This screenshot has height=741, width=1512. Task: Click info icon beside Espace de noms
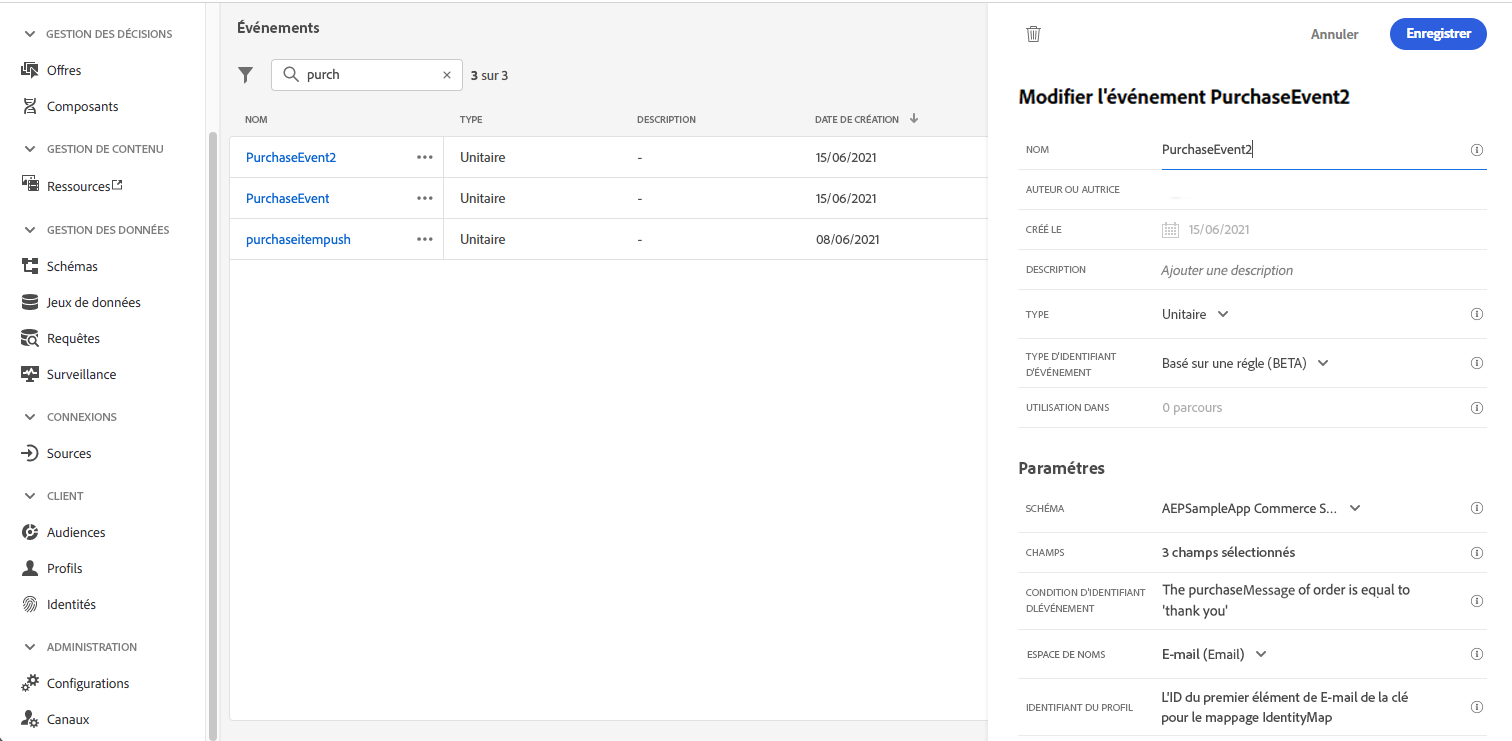coord(1477,654)
